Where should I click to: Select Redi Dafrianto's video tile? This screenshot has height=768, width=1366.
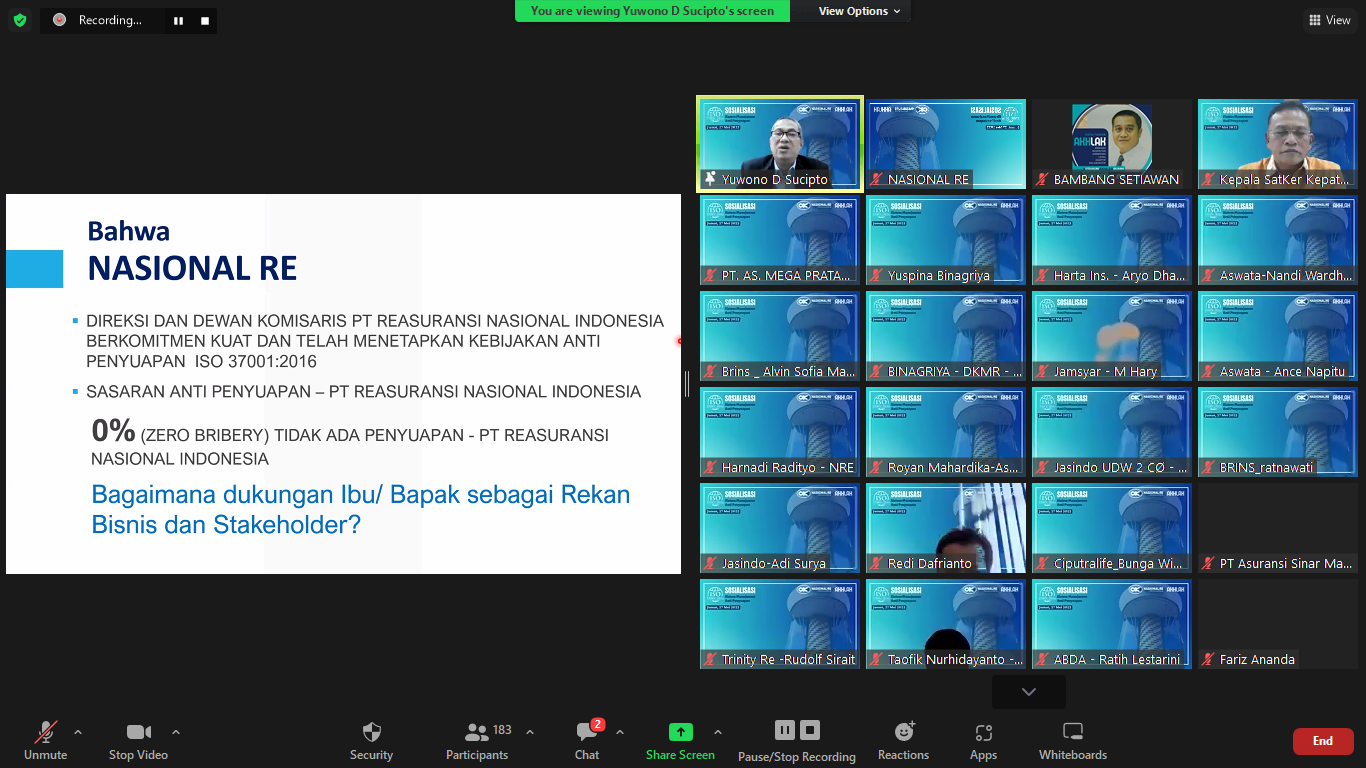click(946, 527)
